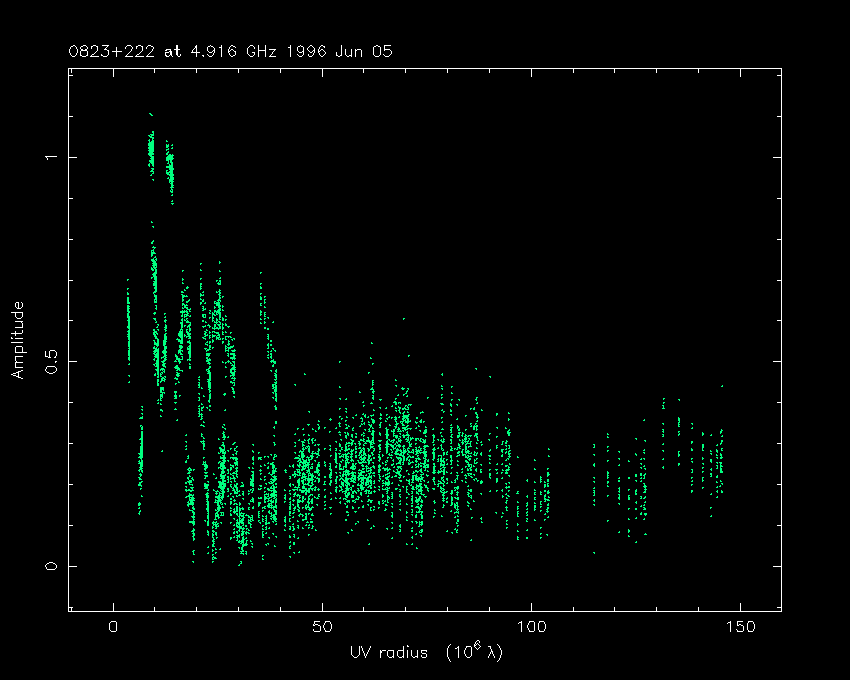The image size is (850, 680).
Task: Select the "Amplitude" y-axis label
Action: [x=17, y=341]
